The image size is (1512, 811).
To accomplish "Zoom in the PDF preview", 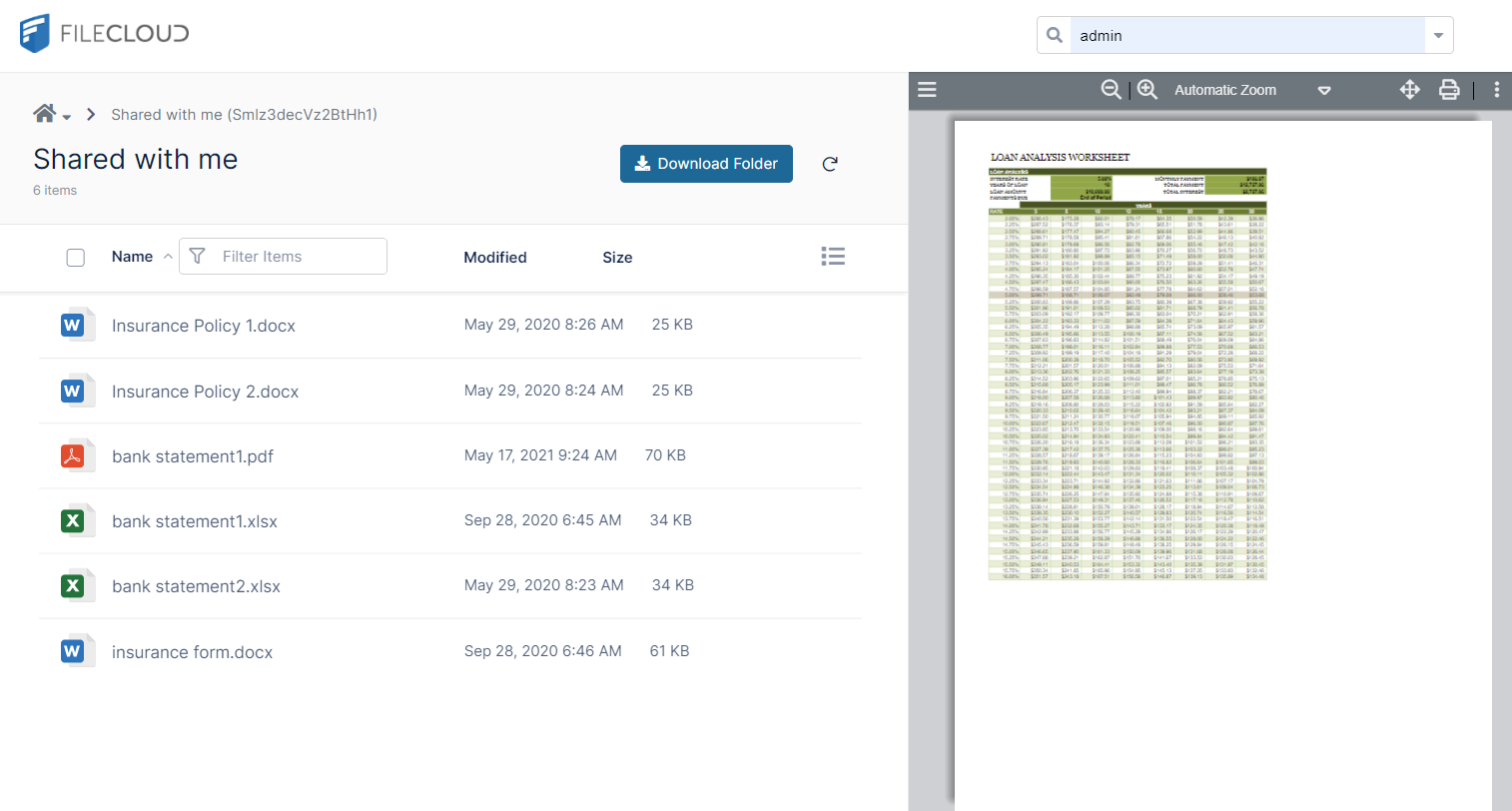I will (x=1147, y=90).
